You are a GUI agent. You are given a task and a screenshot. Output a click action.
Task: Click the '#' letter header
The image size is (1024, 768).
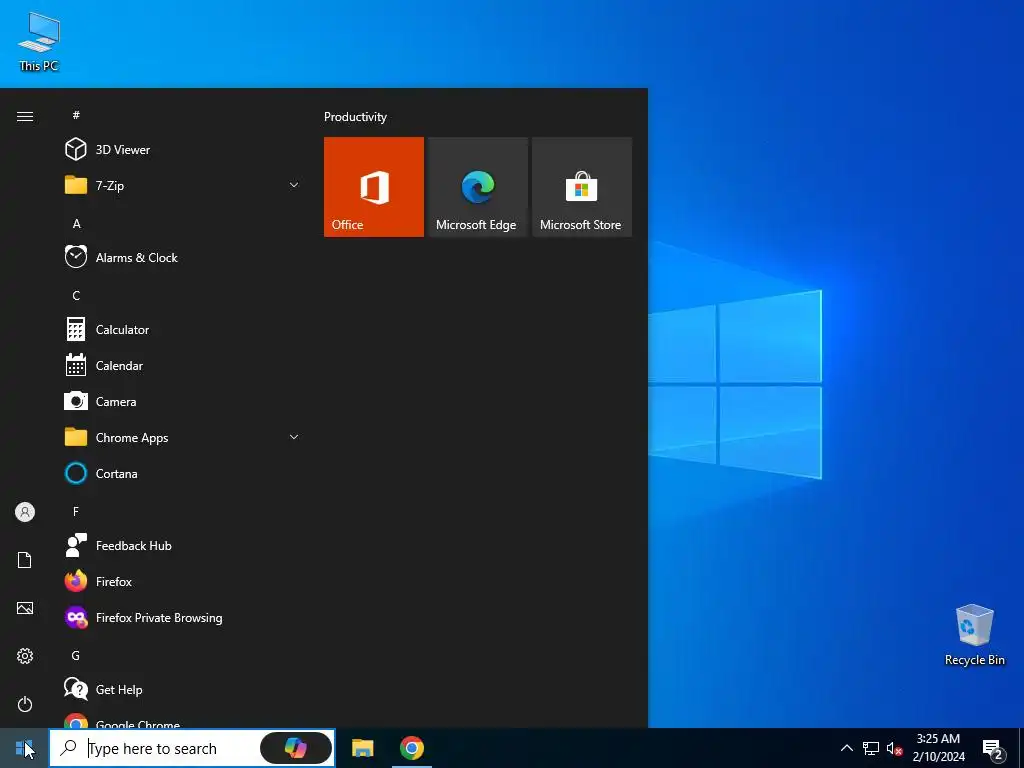[x=76, y=115]
